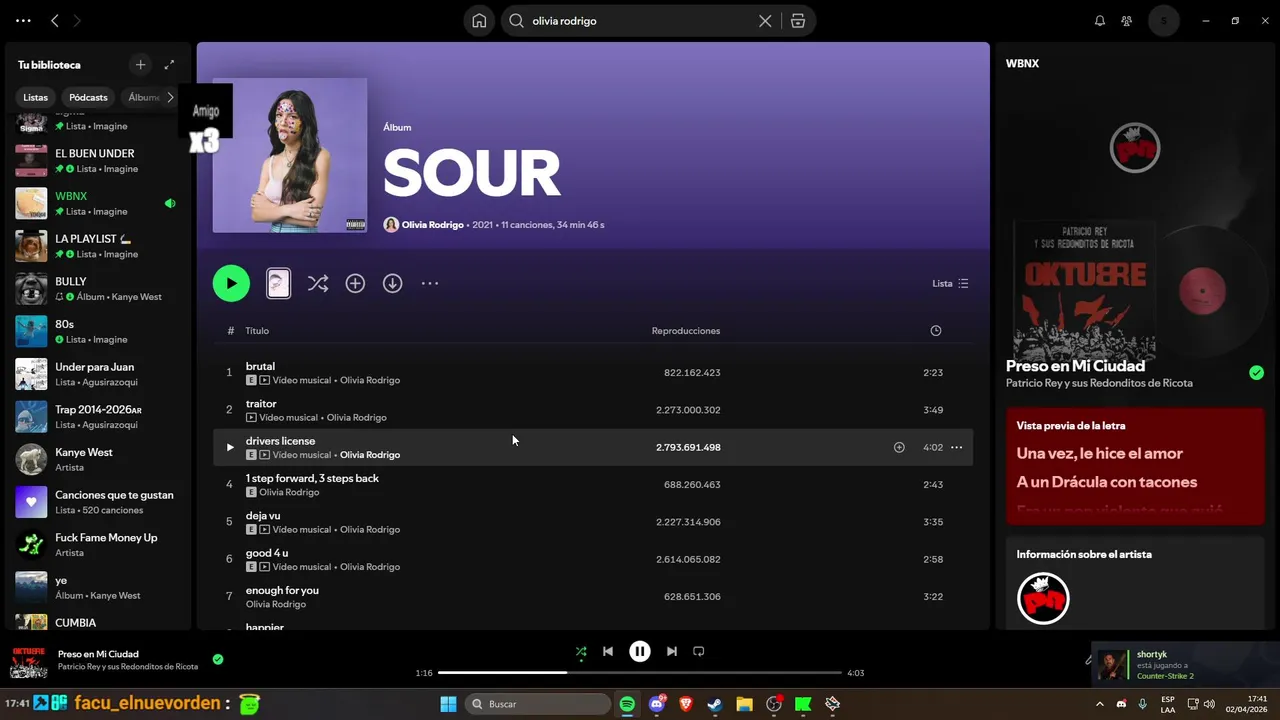The image size is (1280, 720).
Task: Open the Olivia Rodrigo artist link in the album header
Action: click(433, 225)
